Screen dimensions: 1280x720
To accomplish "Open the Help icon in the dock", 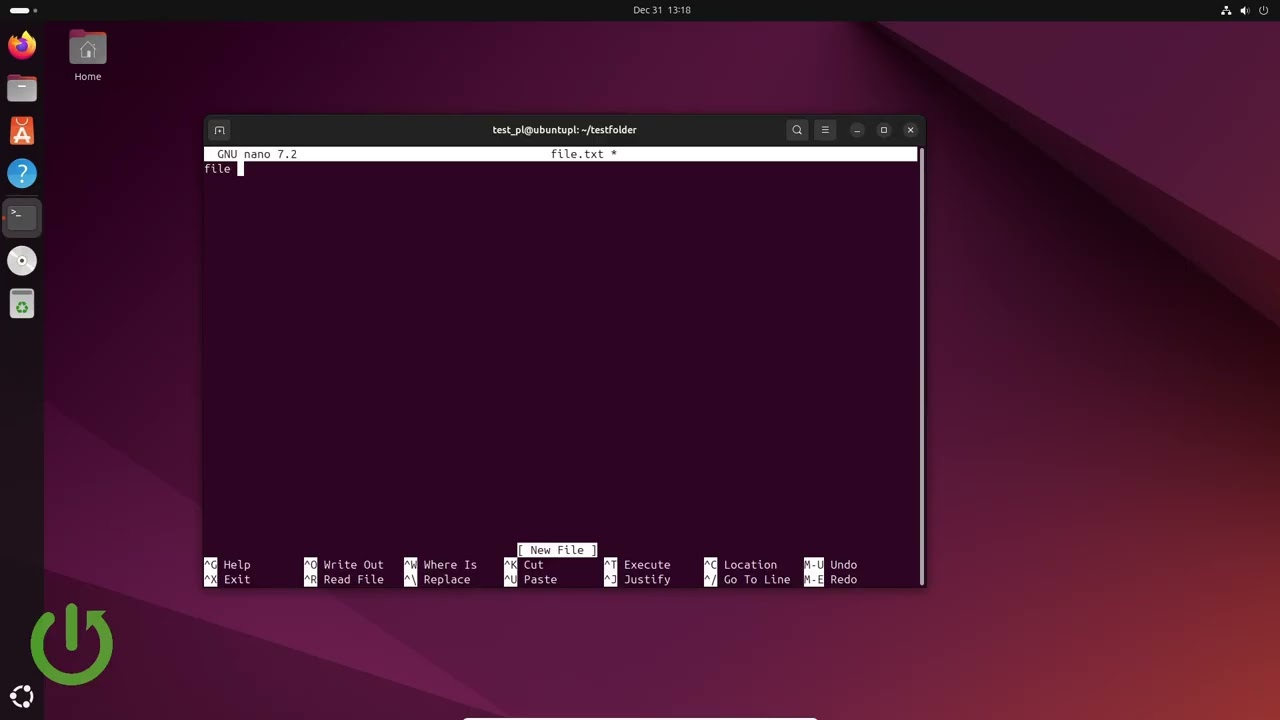I will coord(22,174).
